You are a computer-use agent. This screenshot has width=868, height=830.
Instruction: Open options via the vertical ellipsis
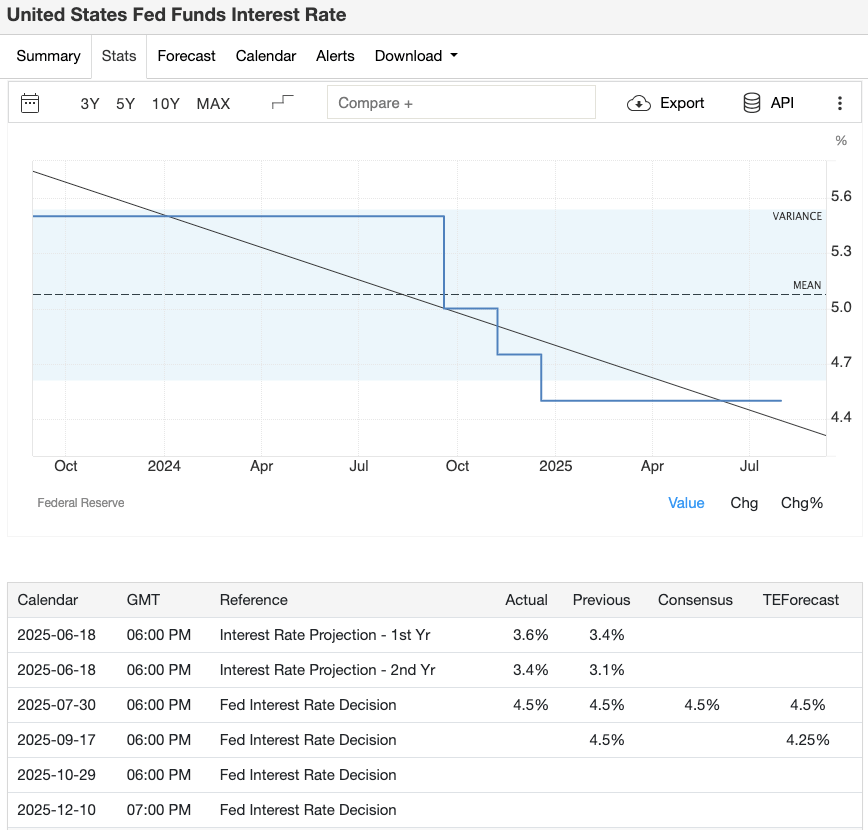click(x=840, y=103)
